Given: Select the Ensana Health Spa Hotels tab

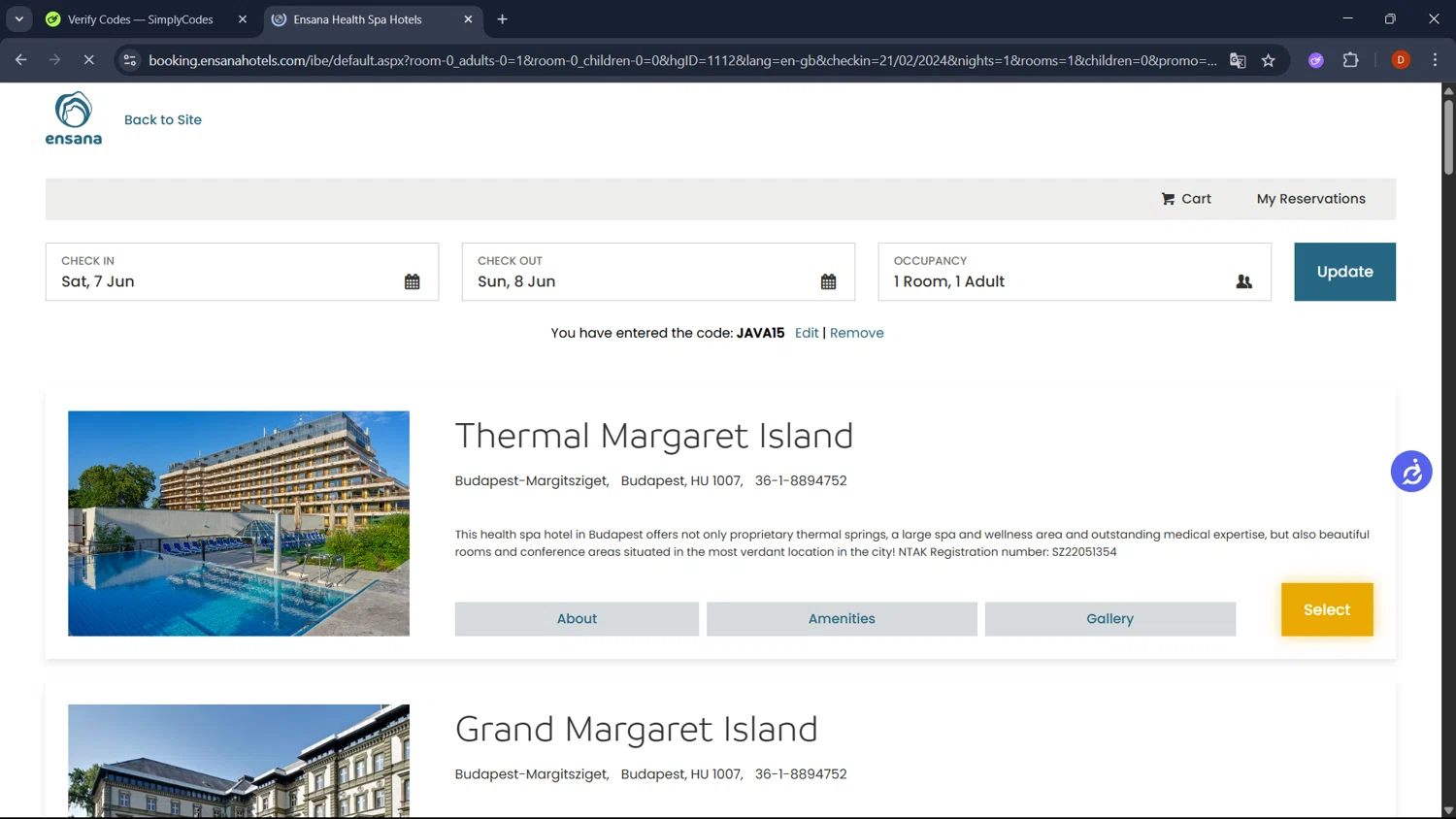Looking at the screenshot, I should coord(374,19).
